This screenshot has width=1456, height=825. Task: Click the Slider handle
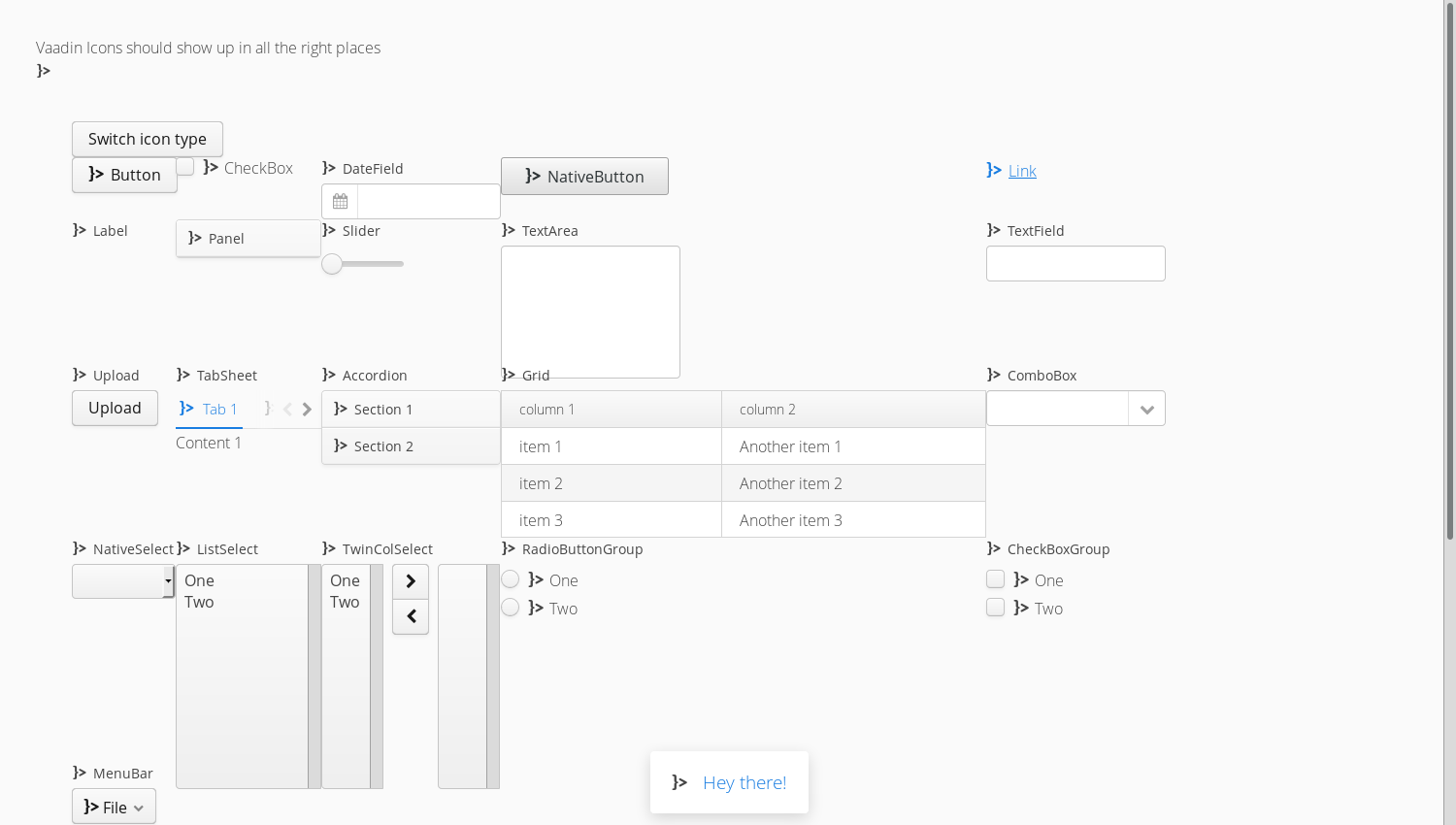[x=332, y=264]
